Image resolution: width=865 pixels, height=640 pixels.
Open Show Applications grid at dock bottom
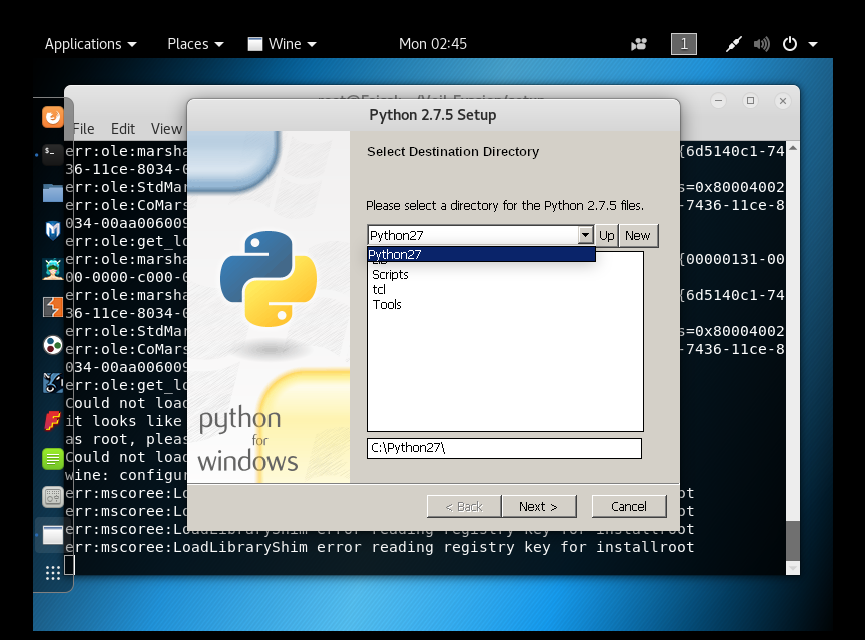click(51, 572)
